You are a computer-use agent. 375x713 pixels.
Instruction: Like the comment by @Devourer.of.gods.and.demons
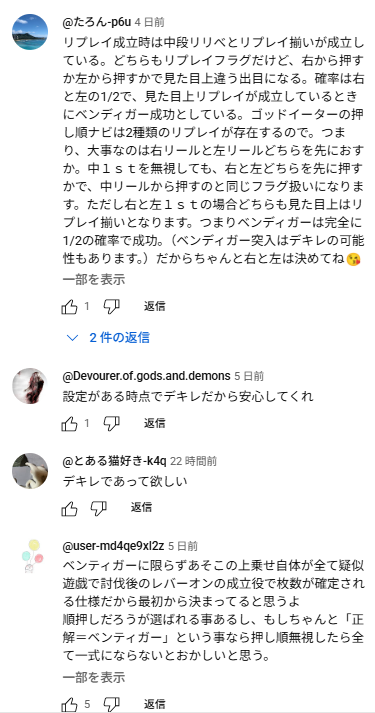click(69, 424)
